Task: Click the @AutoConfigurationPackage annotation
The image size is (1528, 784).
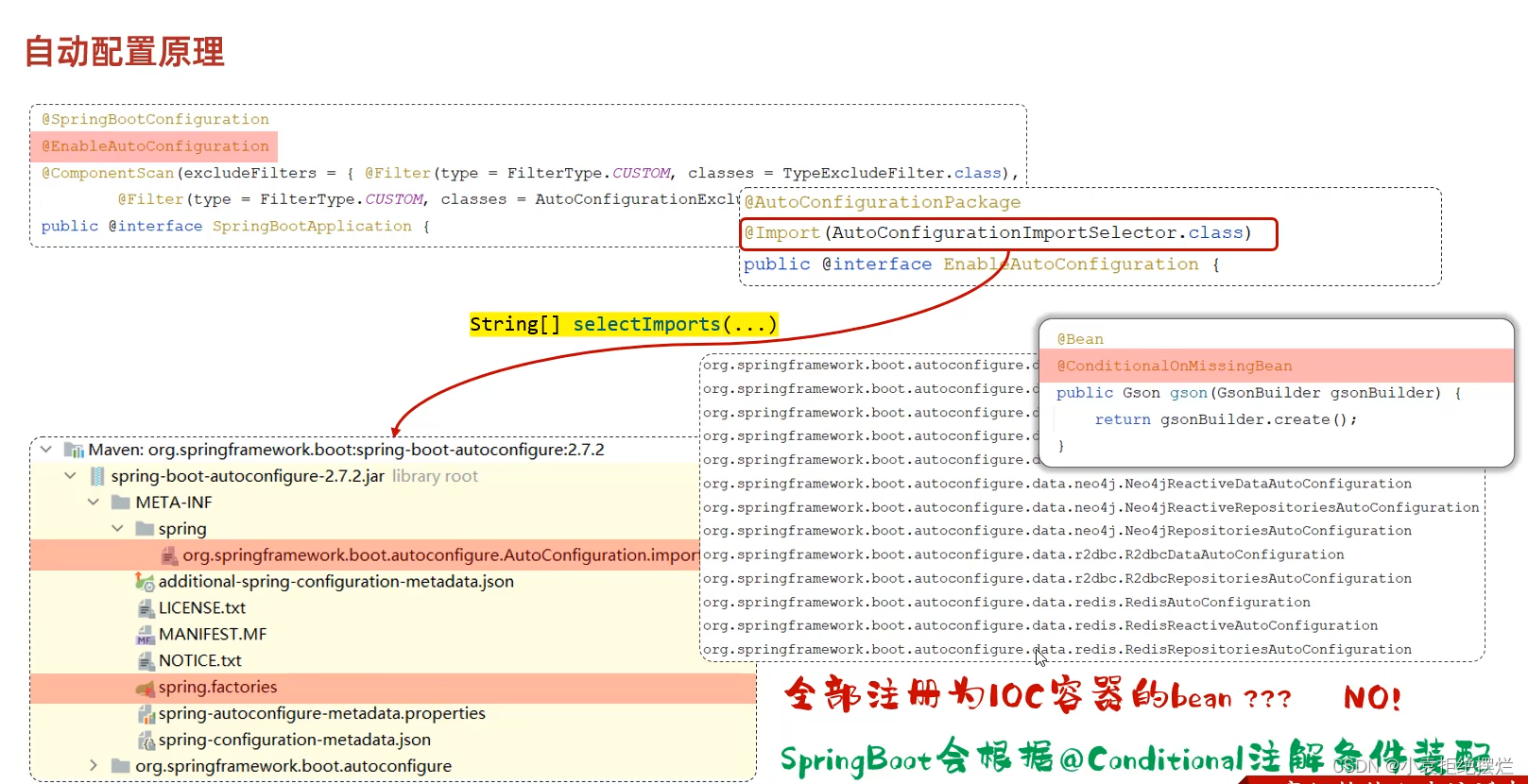Action: tap(883, 202)
